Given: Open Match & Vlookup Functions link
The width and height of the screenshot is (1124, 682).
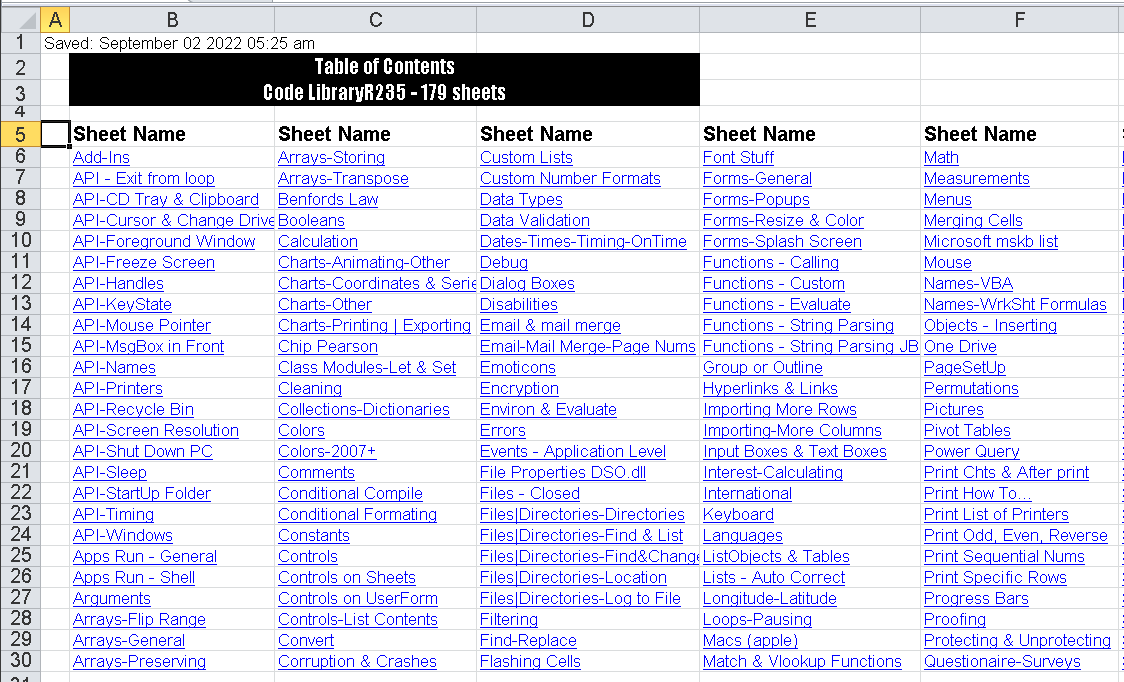Looking at the screenshot, I should pos(802,661).
